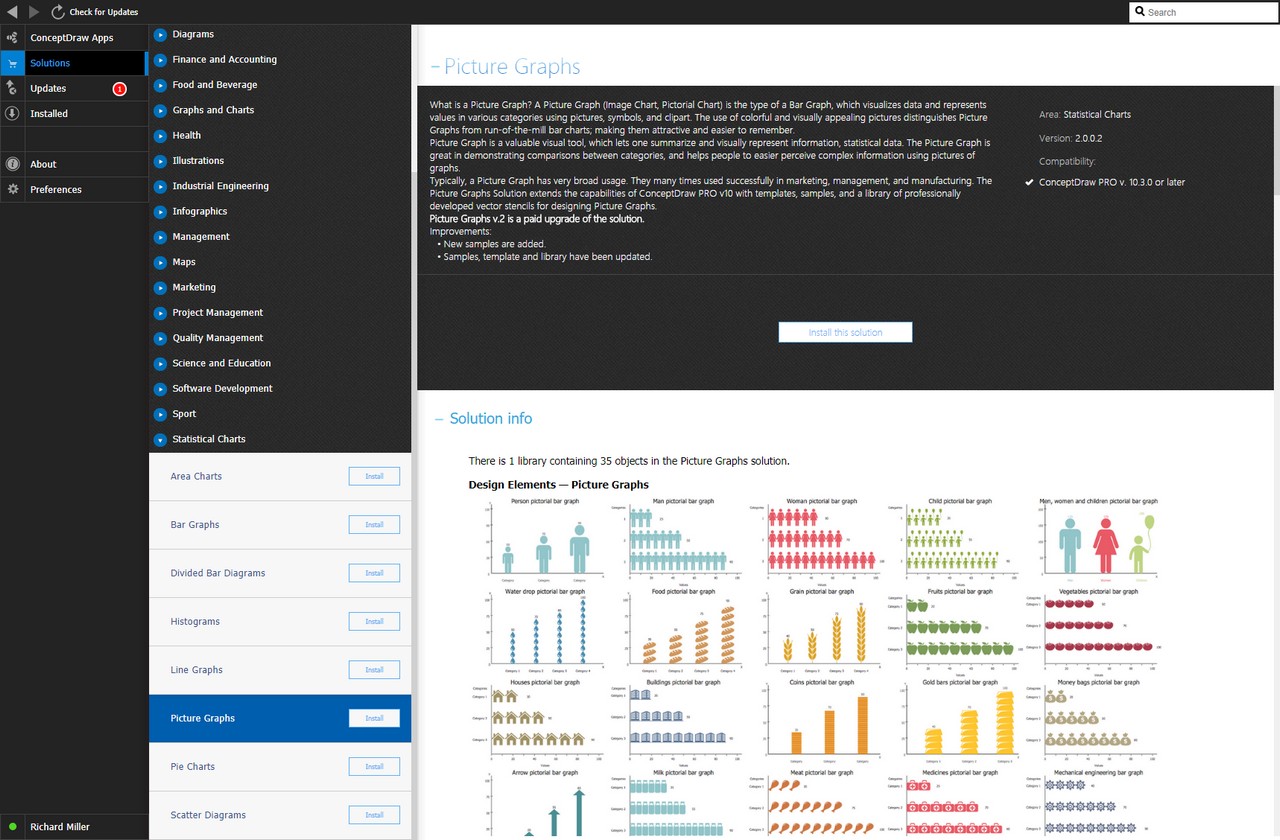Image resolution: width=1280 pixels, height=840 pixels.
Task: Open the Solutions section
Action: (x=74, y=63)
